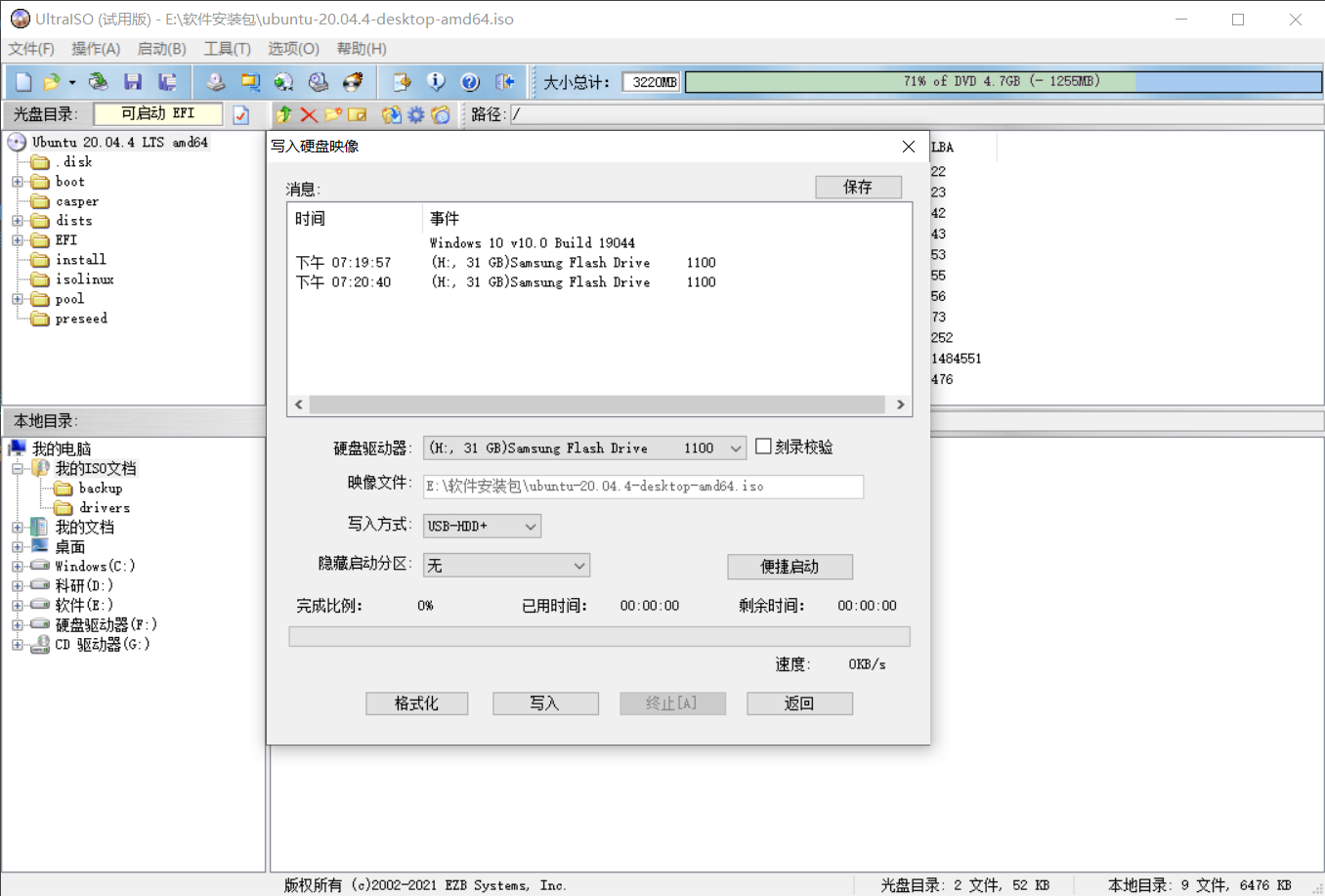
Task: Click the New file toolbar icon
Action: (23, 82)
